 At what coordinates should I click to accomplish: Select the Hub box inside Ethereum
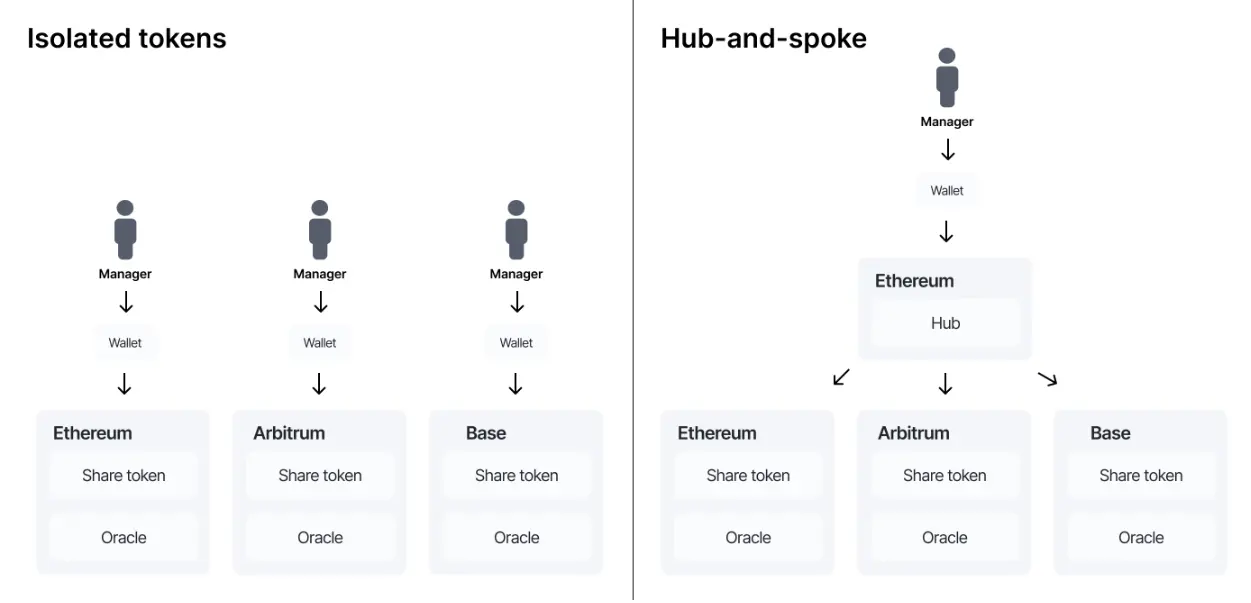[x=945, y=323]
